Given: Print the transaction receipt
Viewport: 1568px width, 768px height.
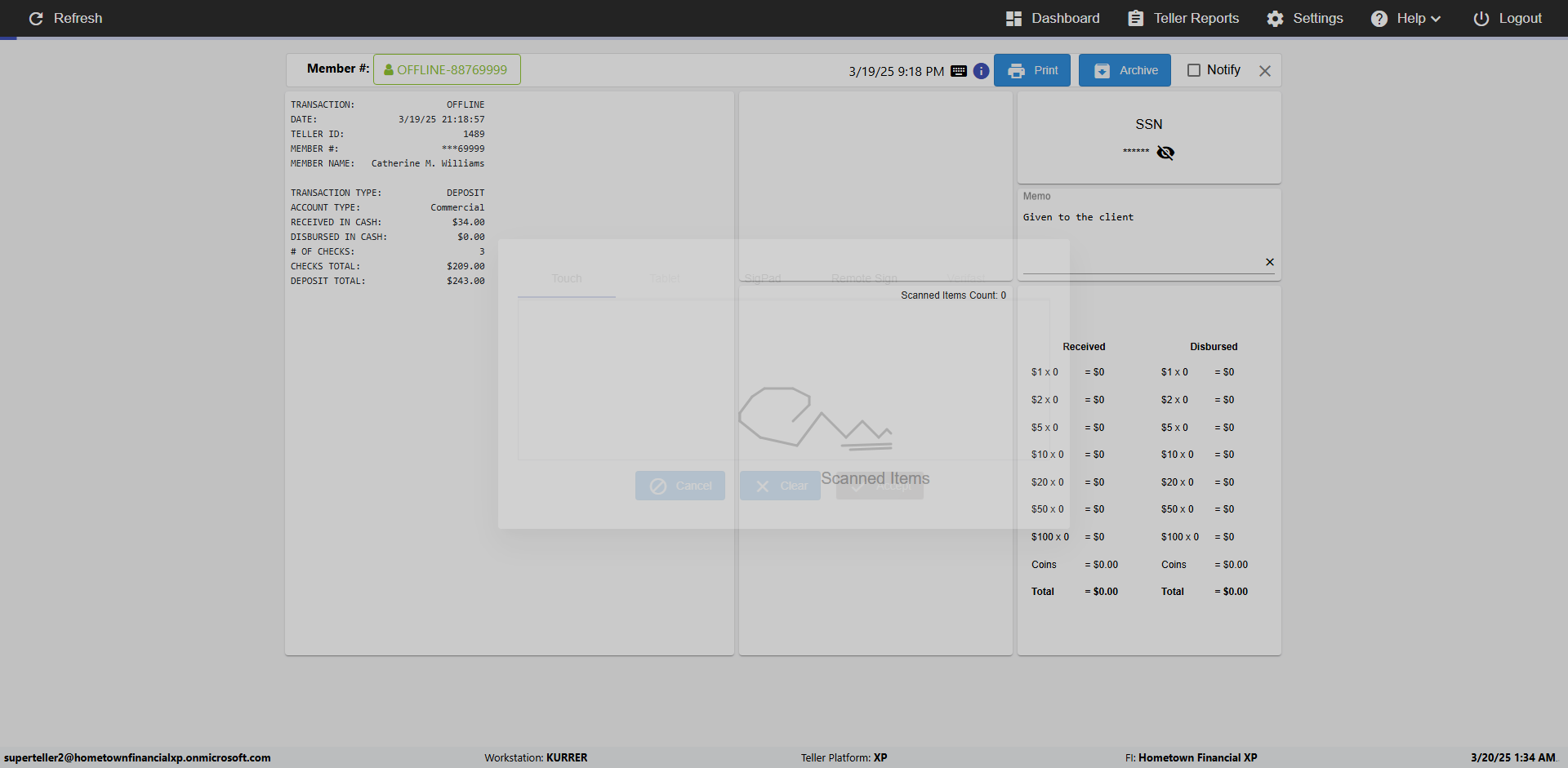Looking at the screenshot, I should tap(1032, 70).
